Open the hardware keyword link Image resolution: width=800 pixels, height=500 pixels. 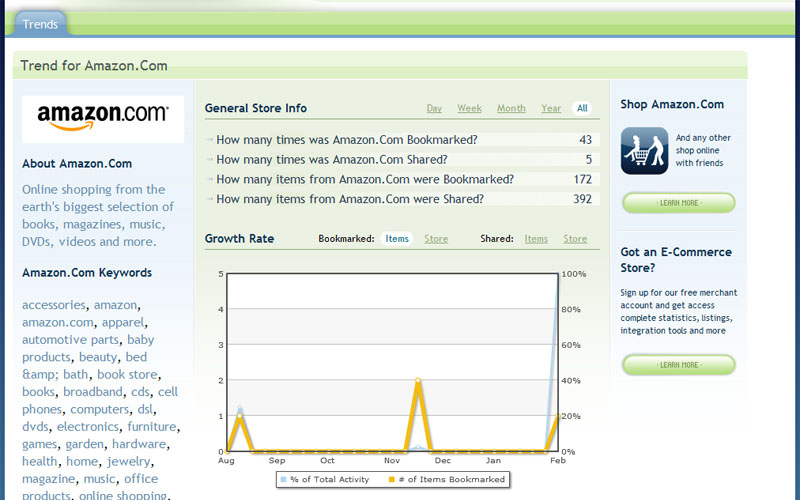coord(139,444)
